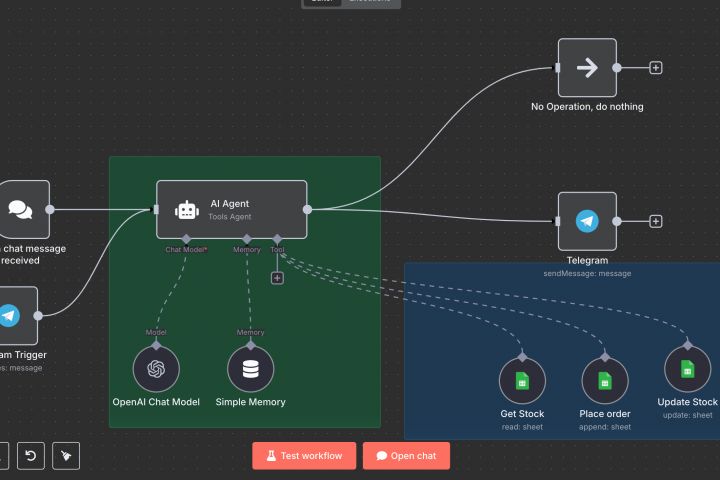Open the Telegram sendMessage node
Screen dimensions: 720x480
point(587,221)
